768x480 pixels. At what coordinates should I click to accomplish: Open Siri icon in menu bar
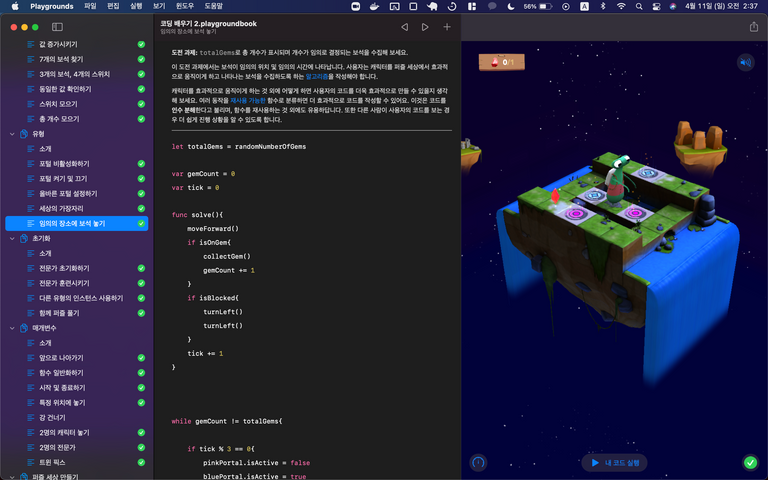tap(673, 6)
